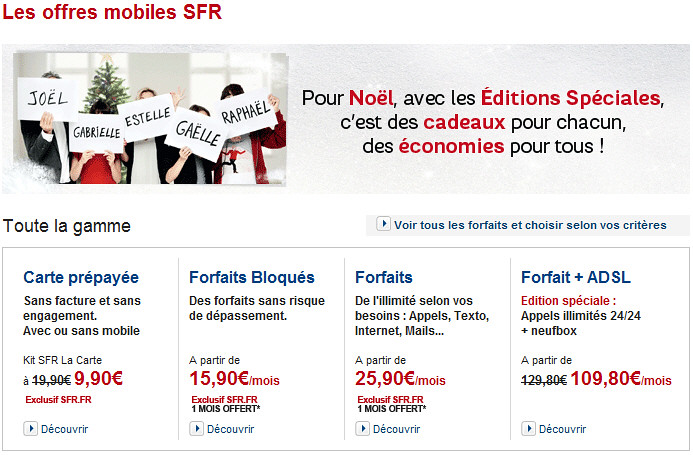Select the Forfaits Bloqués heading

[251, 277]
